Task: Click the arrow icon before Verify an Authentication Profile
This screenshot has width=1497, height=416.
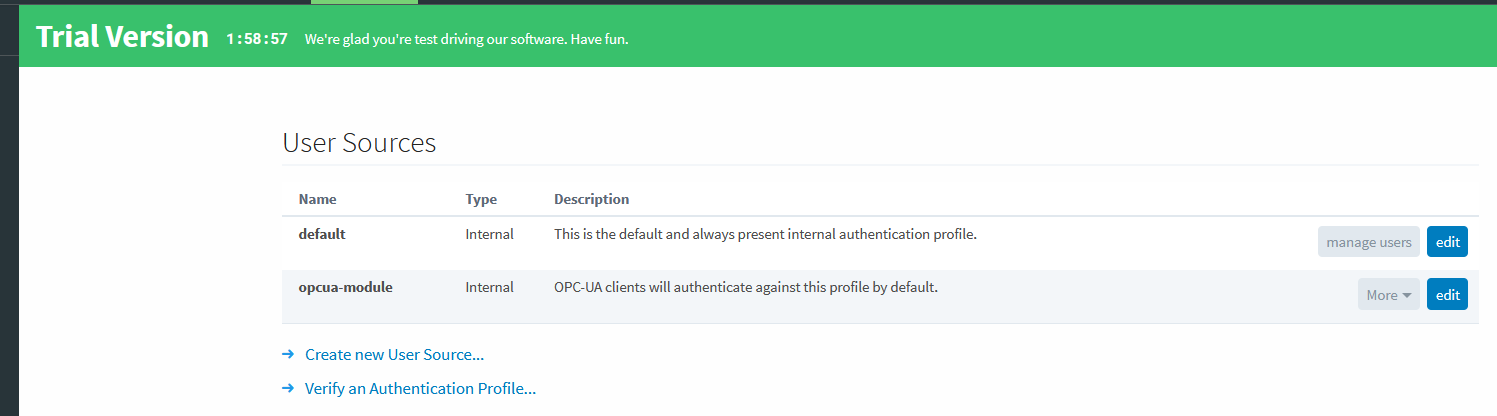Action: pyautogui.click(x=288, y=388)
